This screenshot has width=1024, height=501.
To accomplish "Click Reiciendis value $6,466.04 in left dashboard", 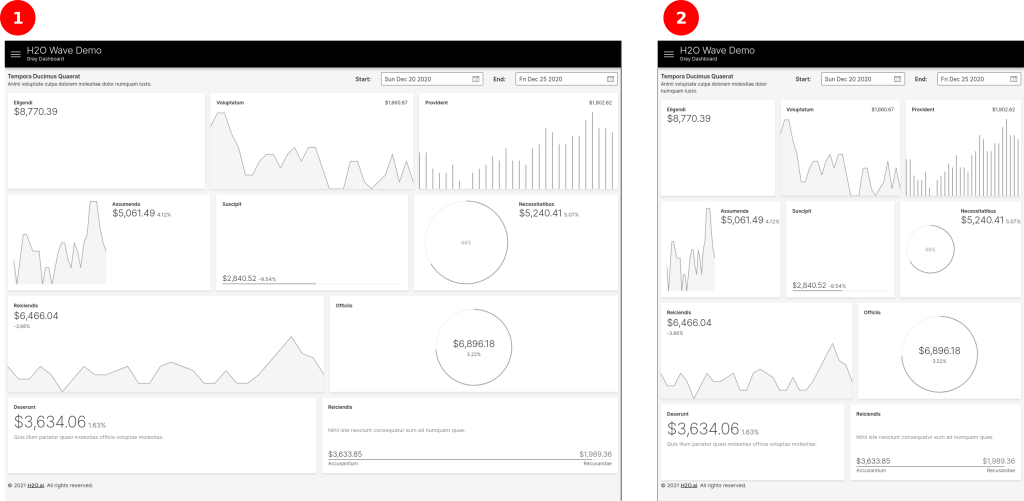I will [35, 315].
